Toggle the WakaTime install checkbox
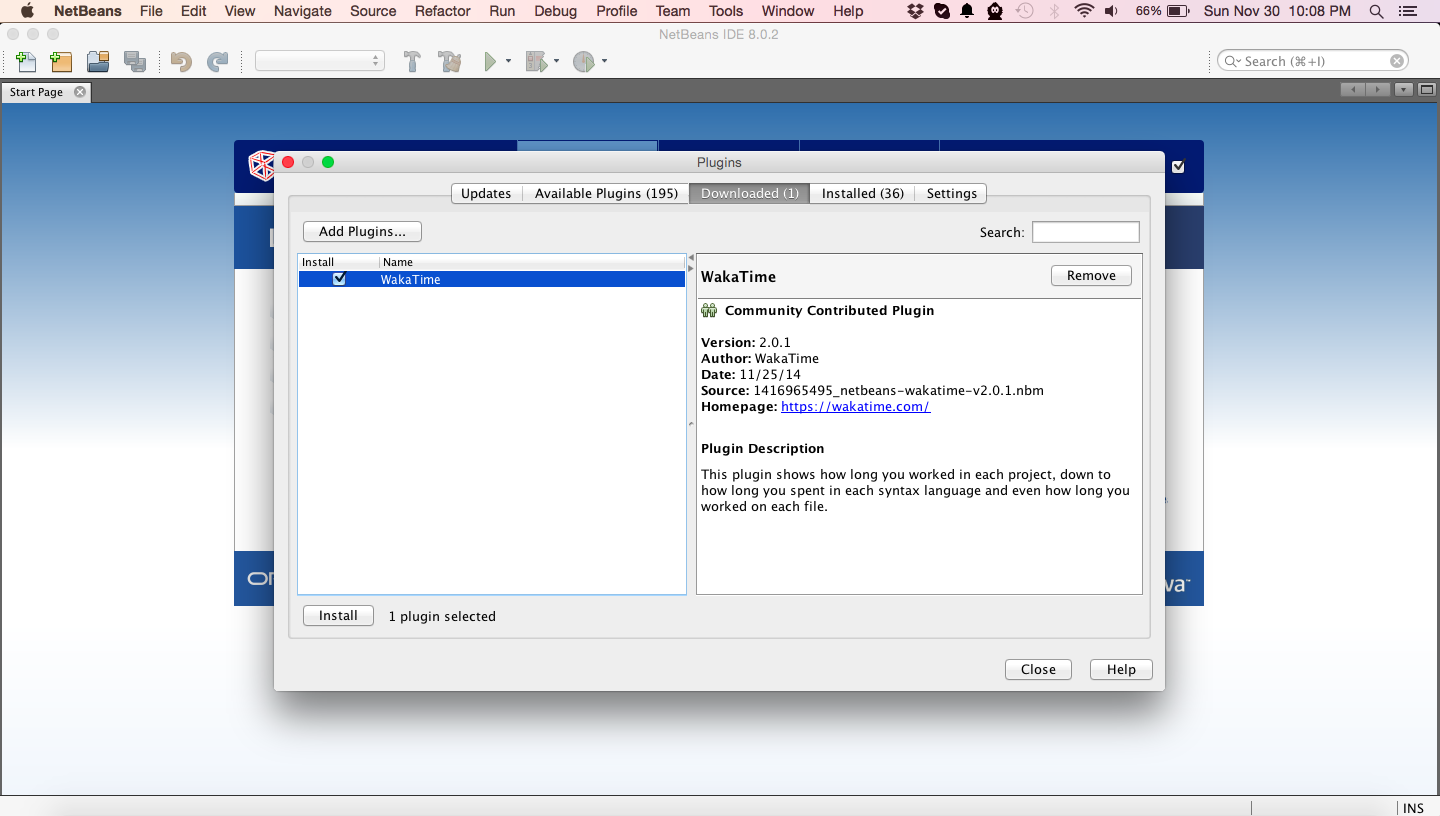 tap(339, 279)
